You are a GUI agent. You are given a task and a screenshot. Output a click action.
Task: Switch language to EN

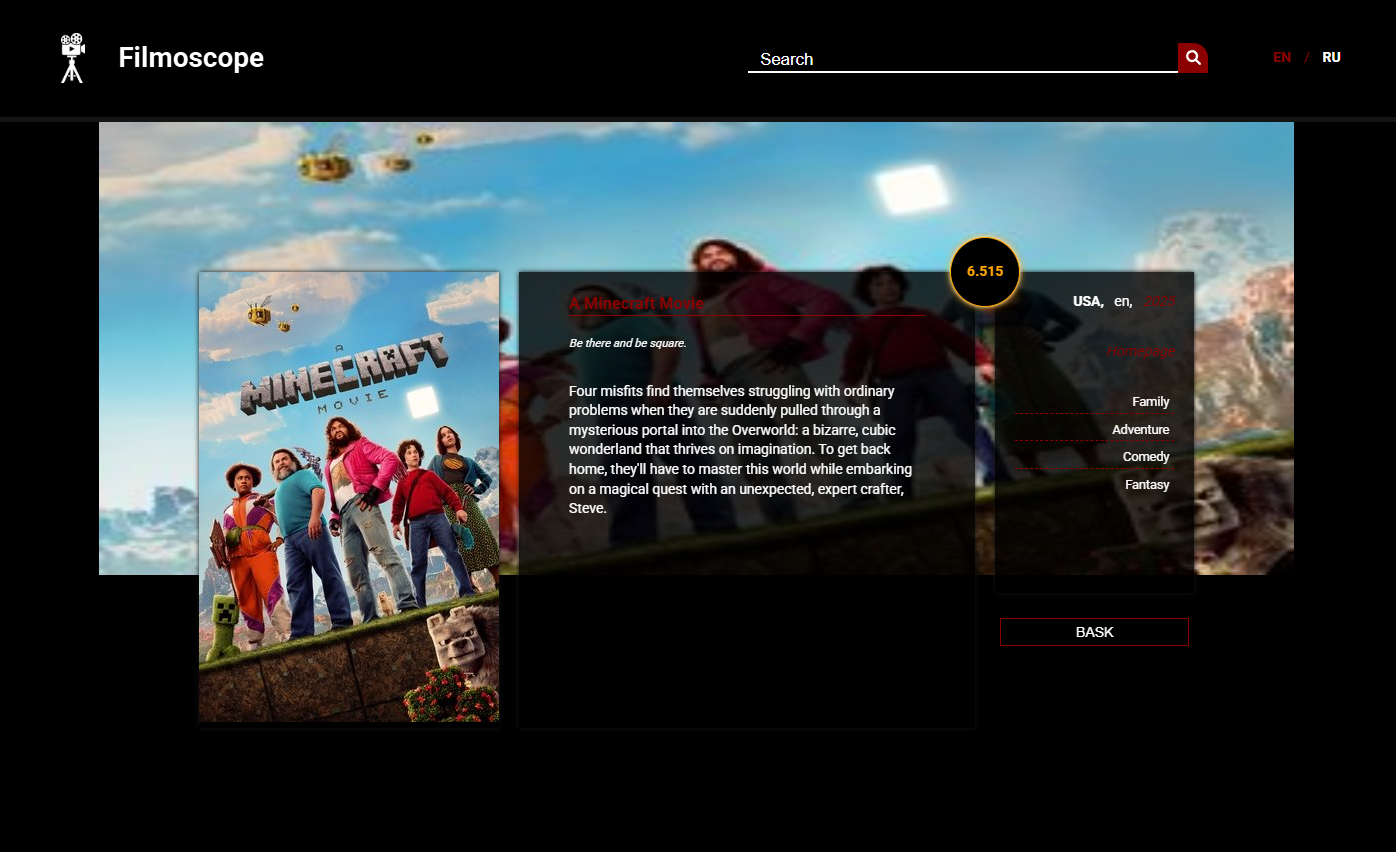click(x=1282, y=57)
